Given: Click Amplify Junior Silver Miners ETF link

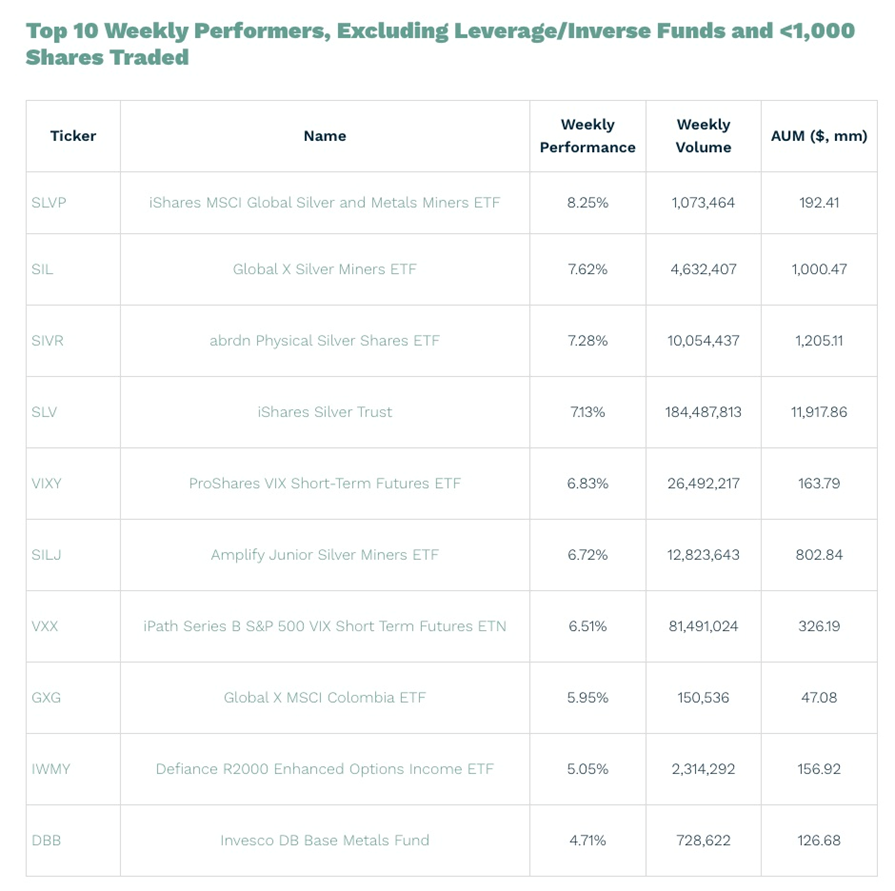Looking at the screenshot, I should click(x=324, y=555).
